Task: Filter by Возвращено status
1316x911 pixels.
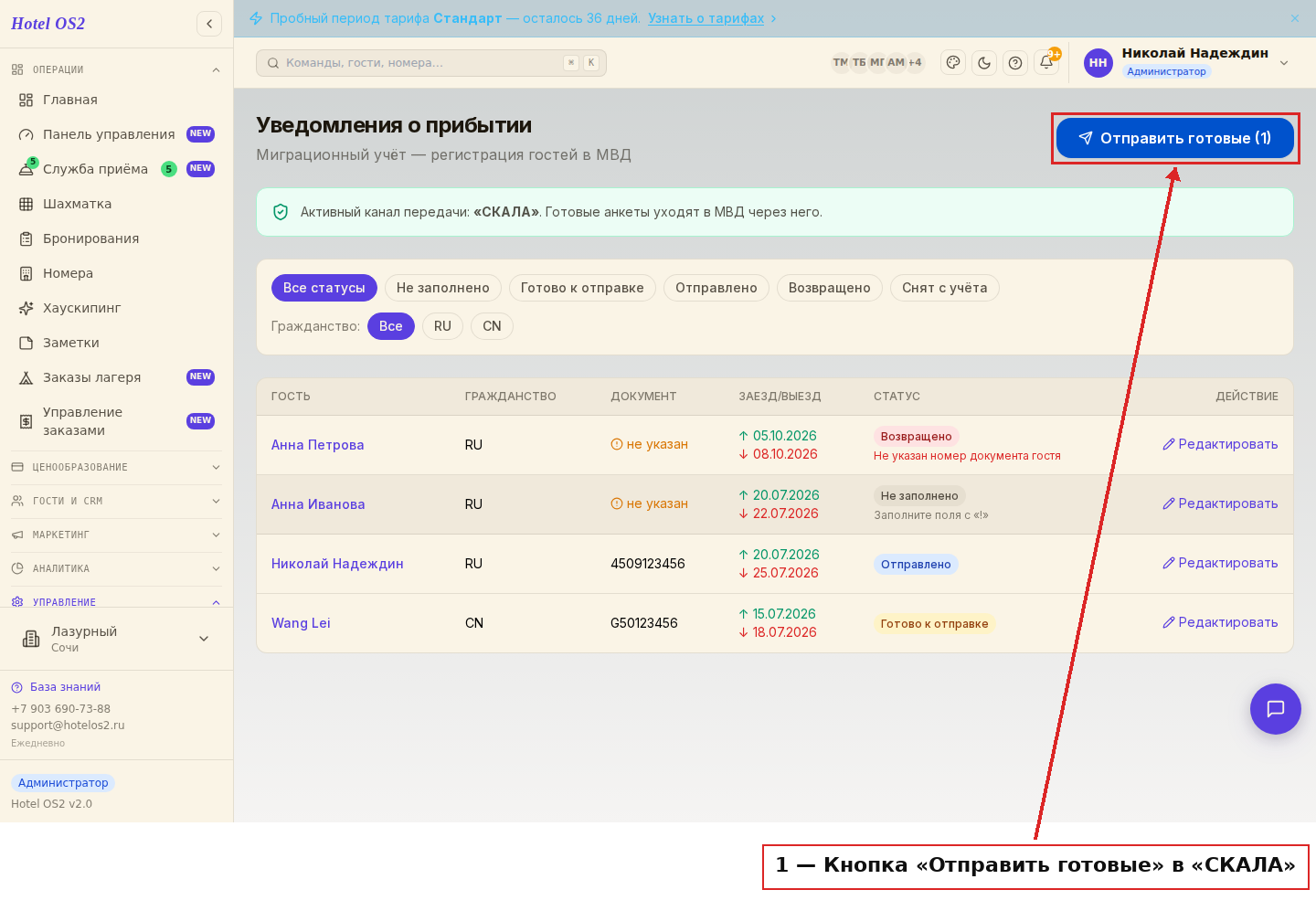Action: pyautogui.click(x=830, y=288)
